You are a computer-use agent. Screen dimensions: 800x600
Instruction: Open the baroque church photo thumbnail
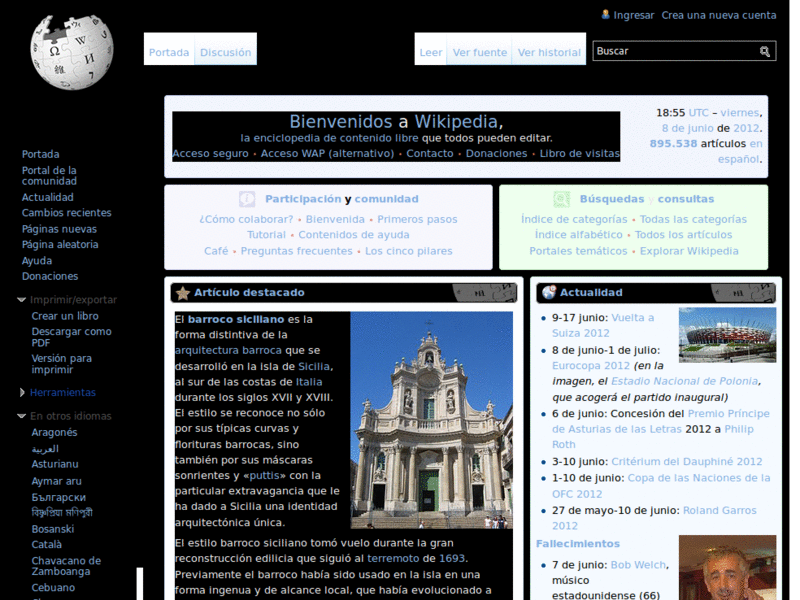click(432, 420)
